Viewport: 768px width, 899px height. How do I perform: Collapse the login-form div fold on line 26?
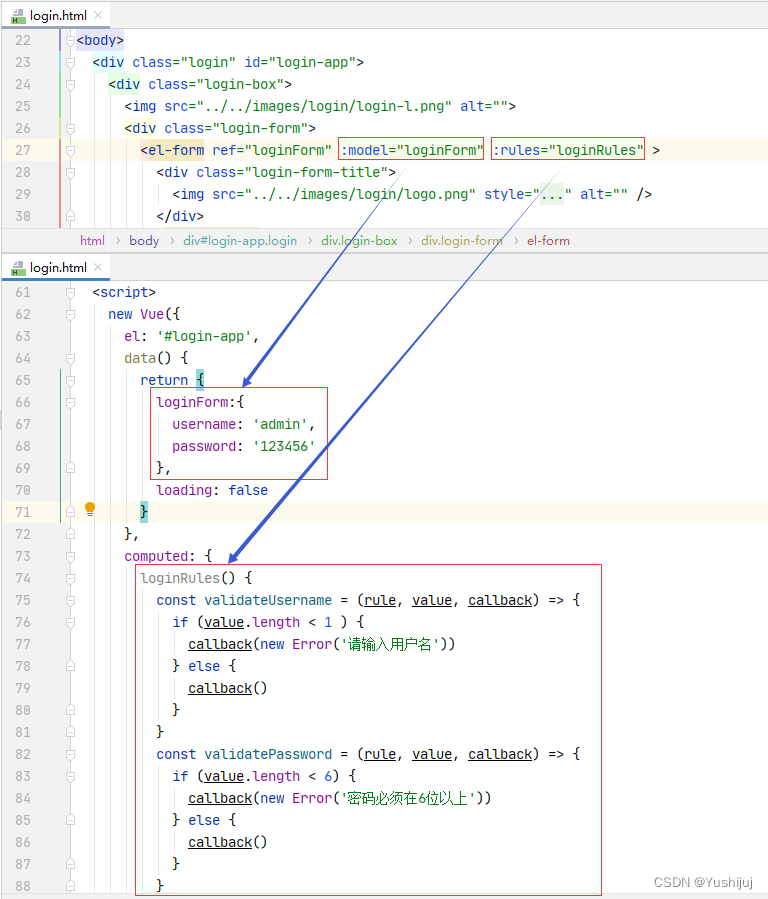coord(70,128)
